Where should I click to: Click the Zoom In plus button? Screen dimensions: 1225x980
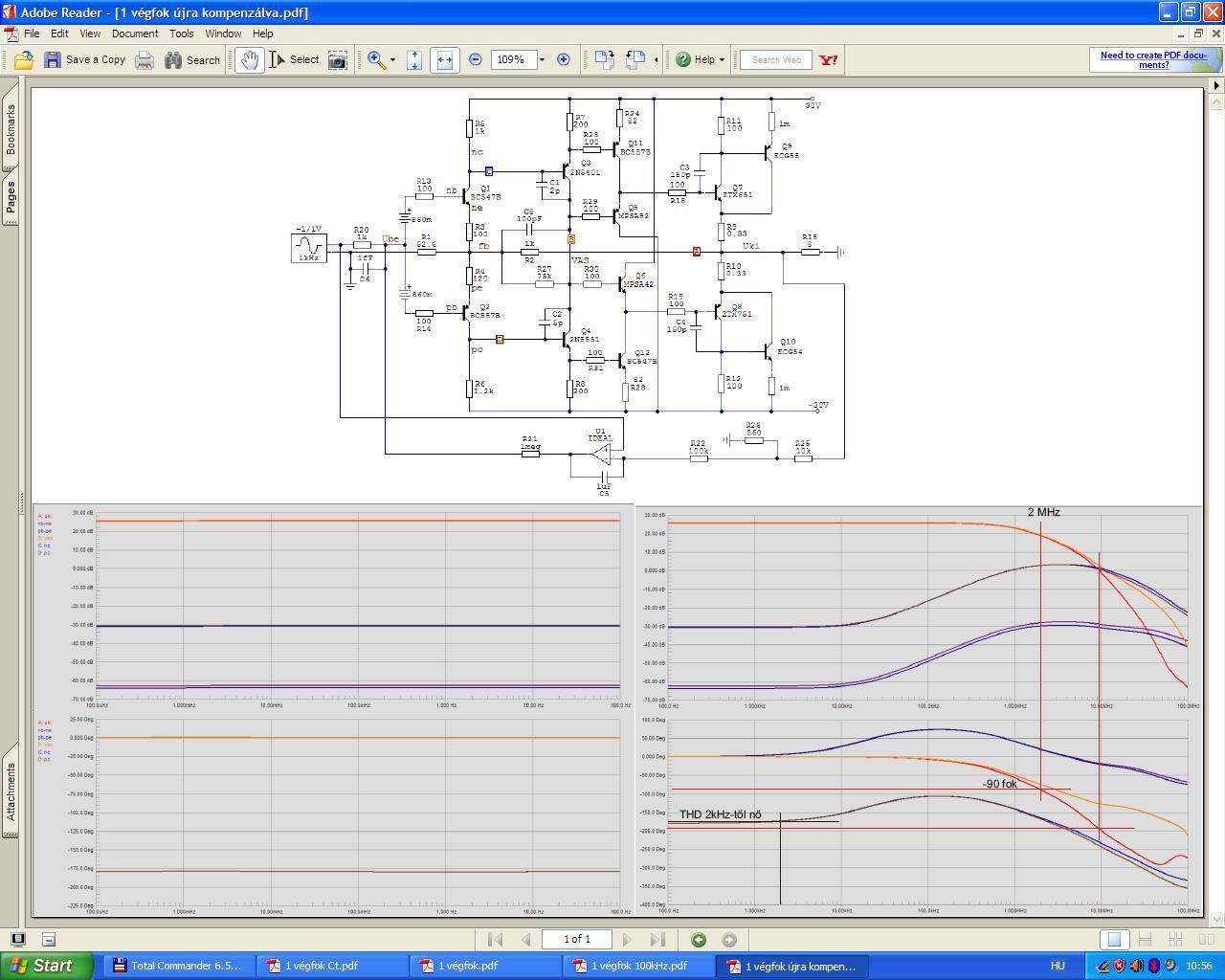tap(564, 60)
